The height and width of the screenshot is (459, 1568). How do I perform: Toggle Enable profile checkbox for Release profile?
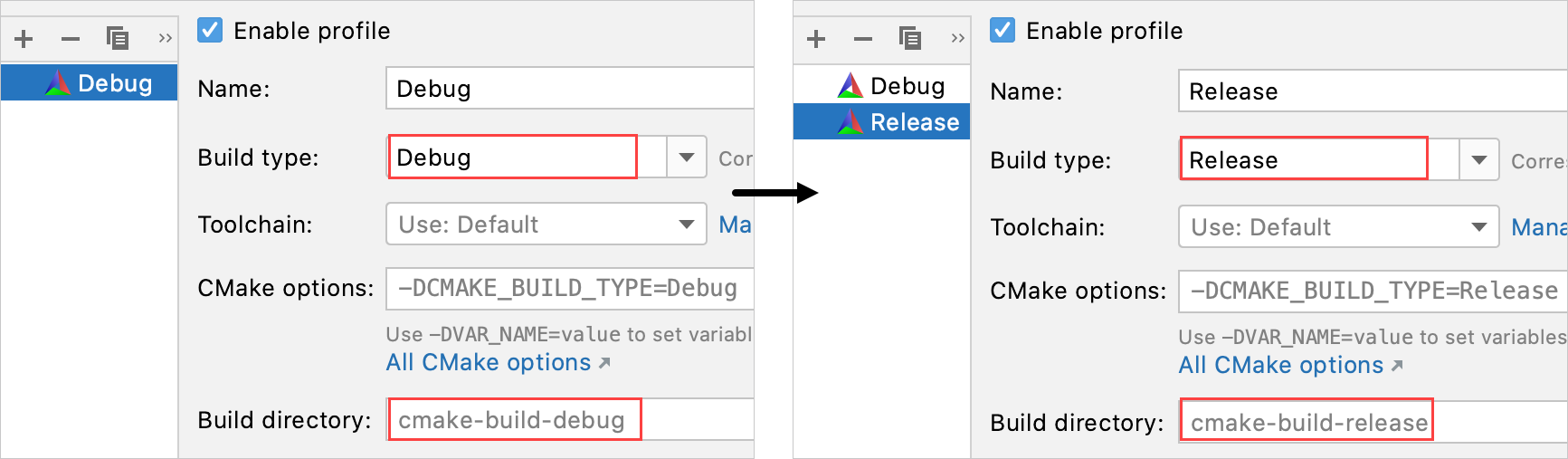[1003, 31]
